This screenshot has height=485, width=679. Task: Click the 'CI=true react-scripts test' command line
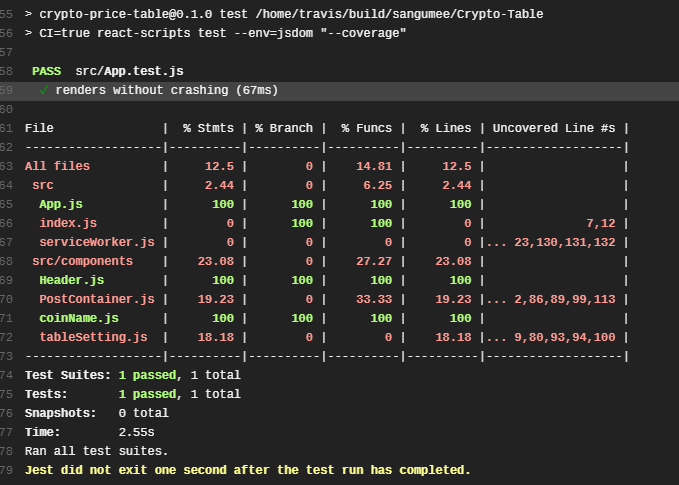click(216, 33)
